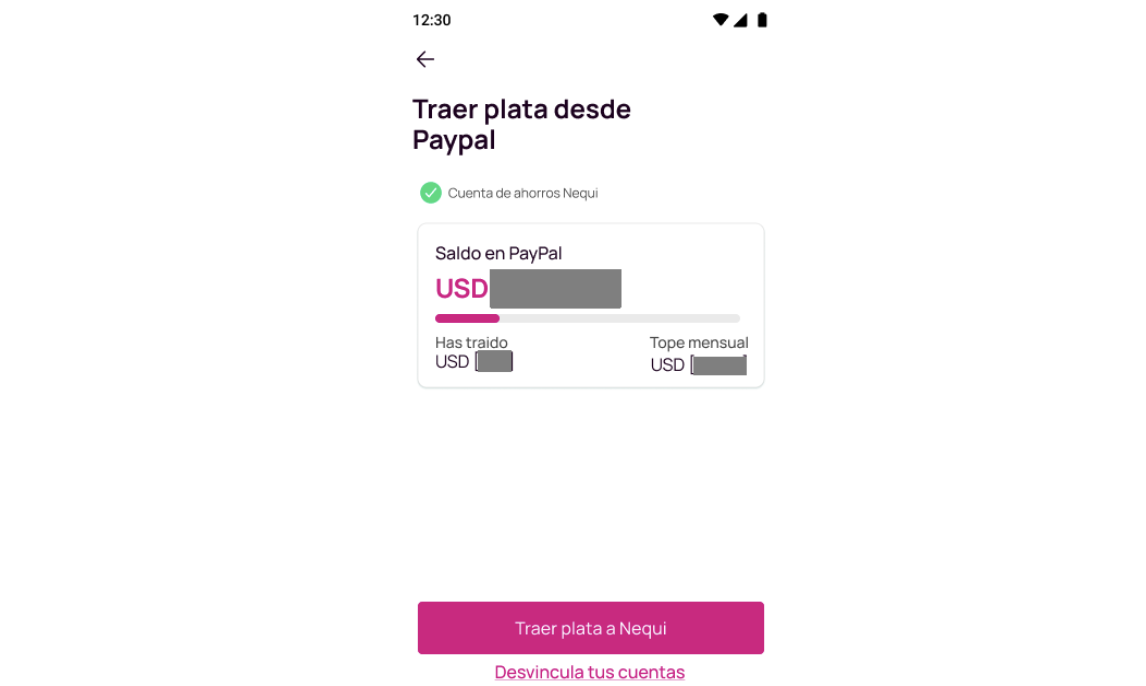1146x686 pixels.
Task: Tap the battery status icon
Action: click(x=762, y=20)
